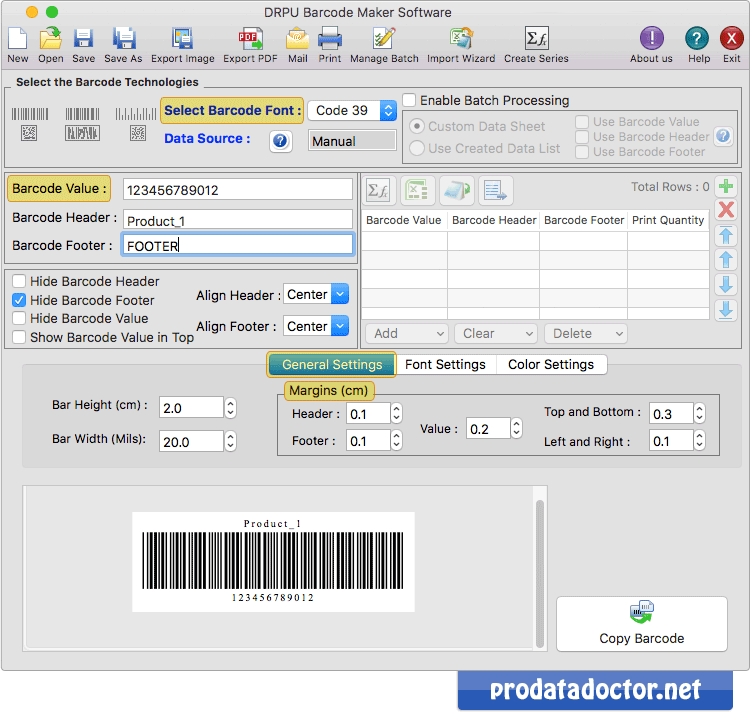
Task: Toggle Hide Barcode Header checkbox
Action: (19, 281)
